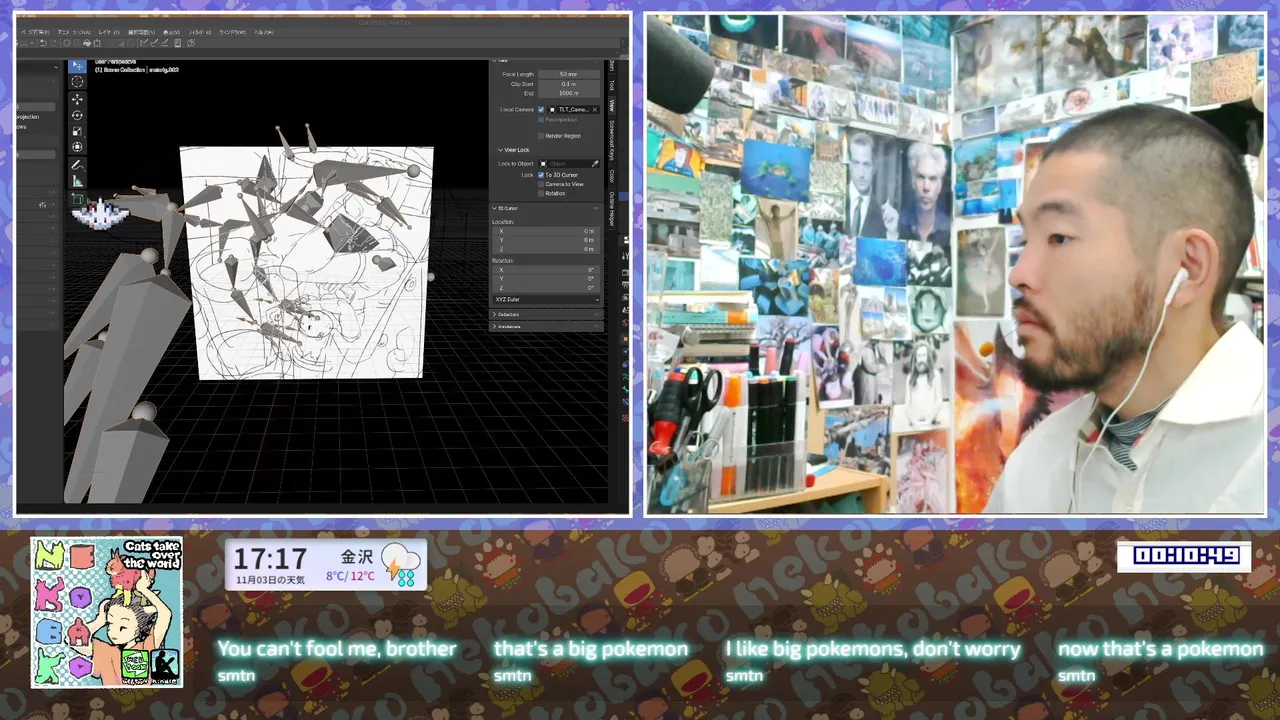Select the Move tool
The height and width of the screenshot is (720, 1280).
77,98
